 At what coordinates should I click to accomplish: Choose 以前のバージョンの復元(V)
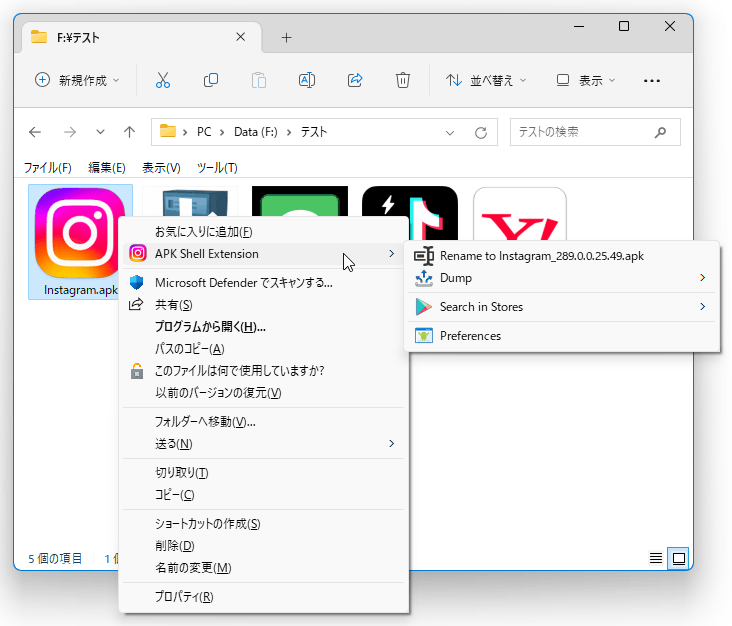coord(263,393)
